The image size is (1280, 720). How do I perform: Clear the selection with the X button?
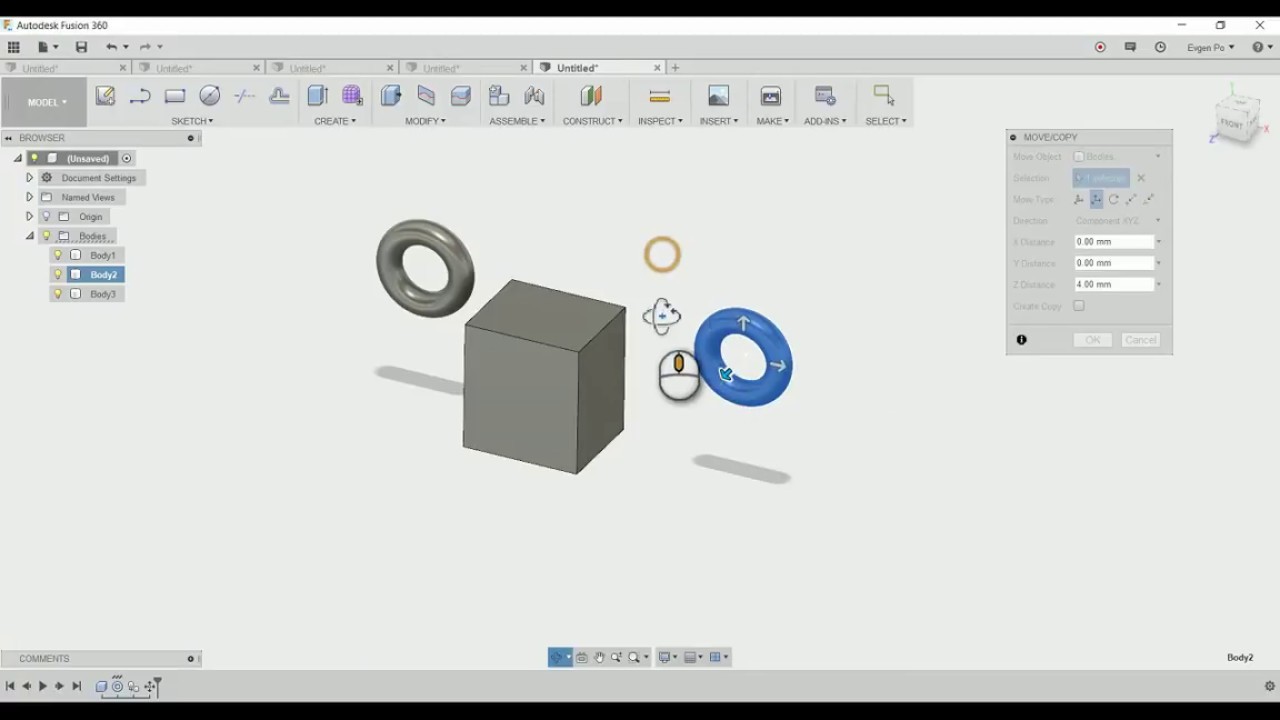pyautogui.click(x=1141, y=178)
